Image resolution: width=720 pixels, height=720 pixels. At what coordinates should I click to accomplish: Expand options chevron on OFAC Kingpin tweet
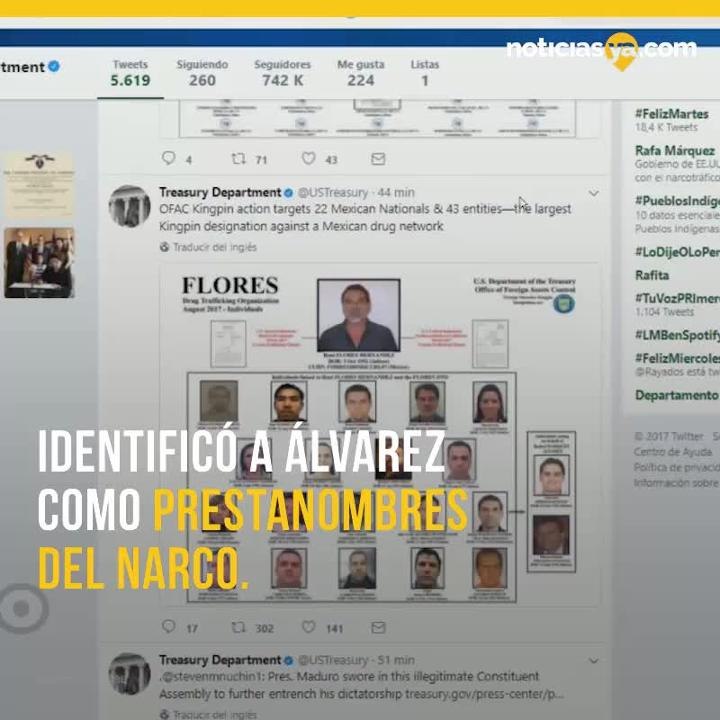pyautogui.click(x=594, y=193)
